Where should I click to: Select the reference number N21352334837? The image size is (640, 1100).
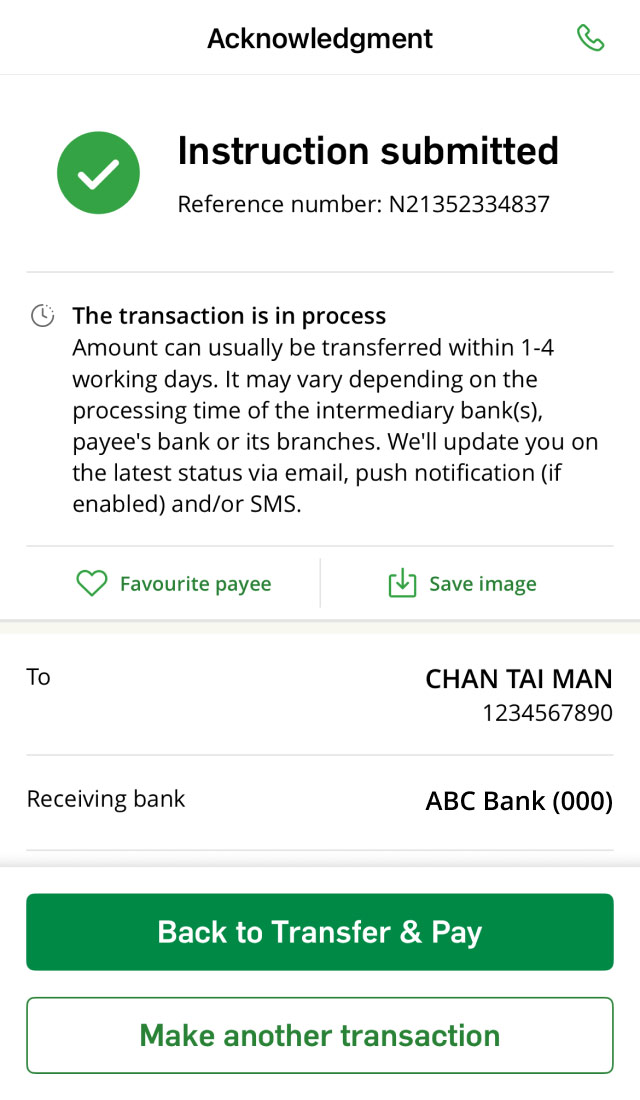point(469,204)
